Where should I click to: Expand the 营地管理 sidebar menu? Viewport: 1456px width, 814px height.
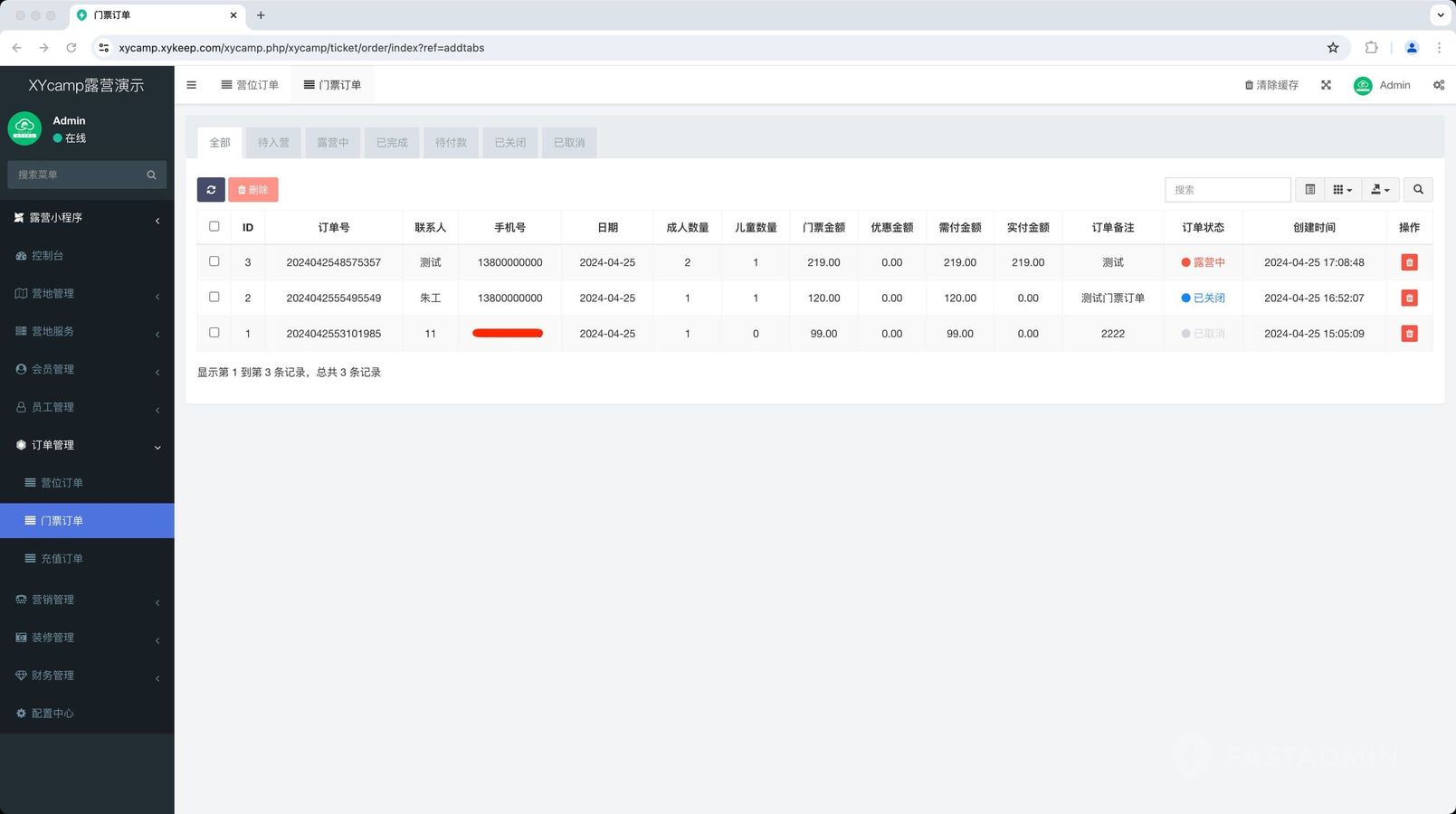[x=87, y=294]
